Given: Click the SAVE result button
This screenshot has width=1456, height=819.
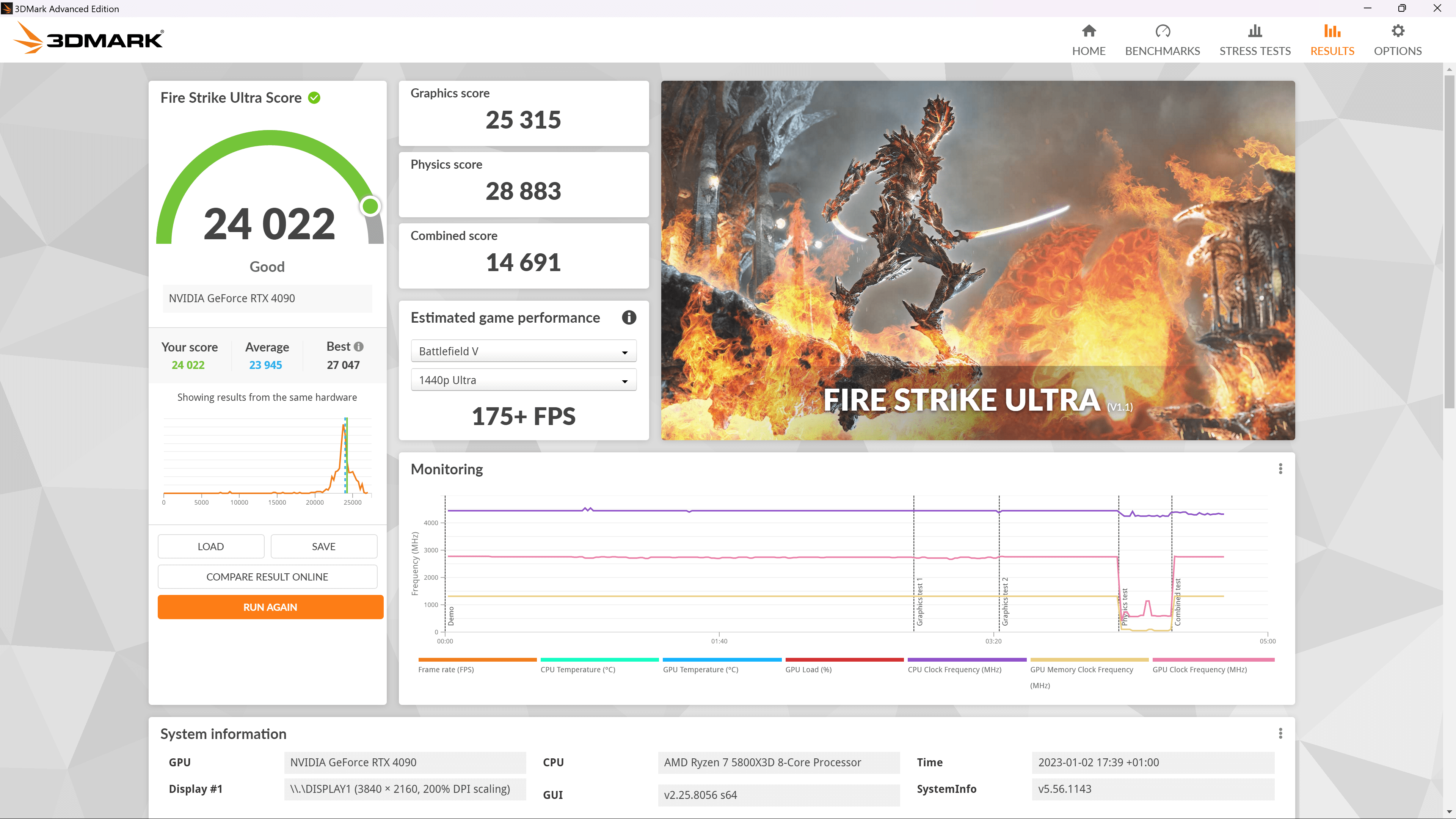Looking at the screenshot, I should coord(323,546).
